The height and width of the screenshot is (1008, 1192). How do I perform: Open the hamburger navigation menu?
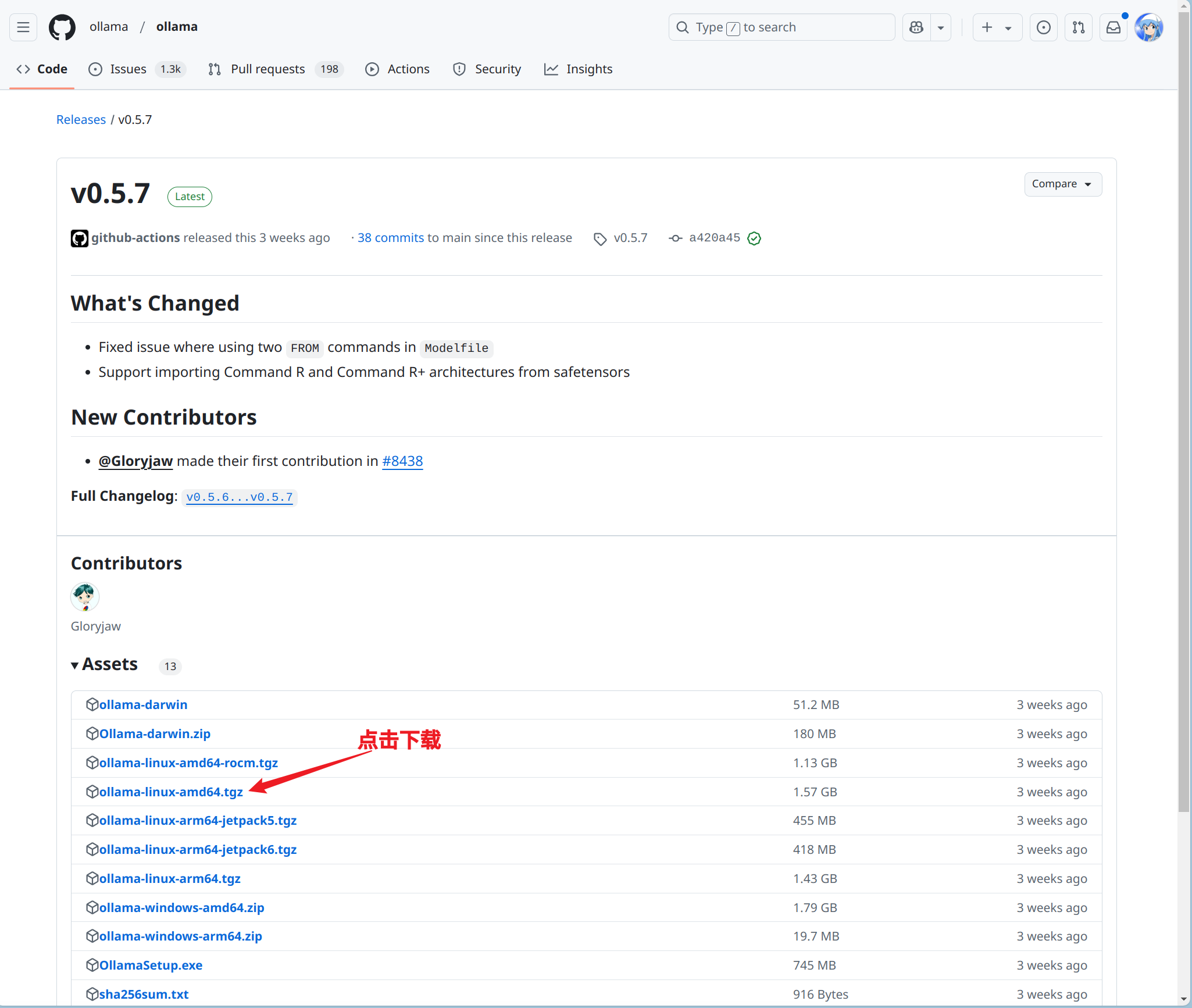tap(23, 27)
